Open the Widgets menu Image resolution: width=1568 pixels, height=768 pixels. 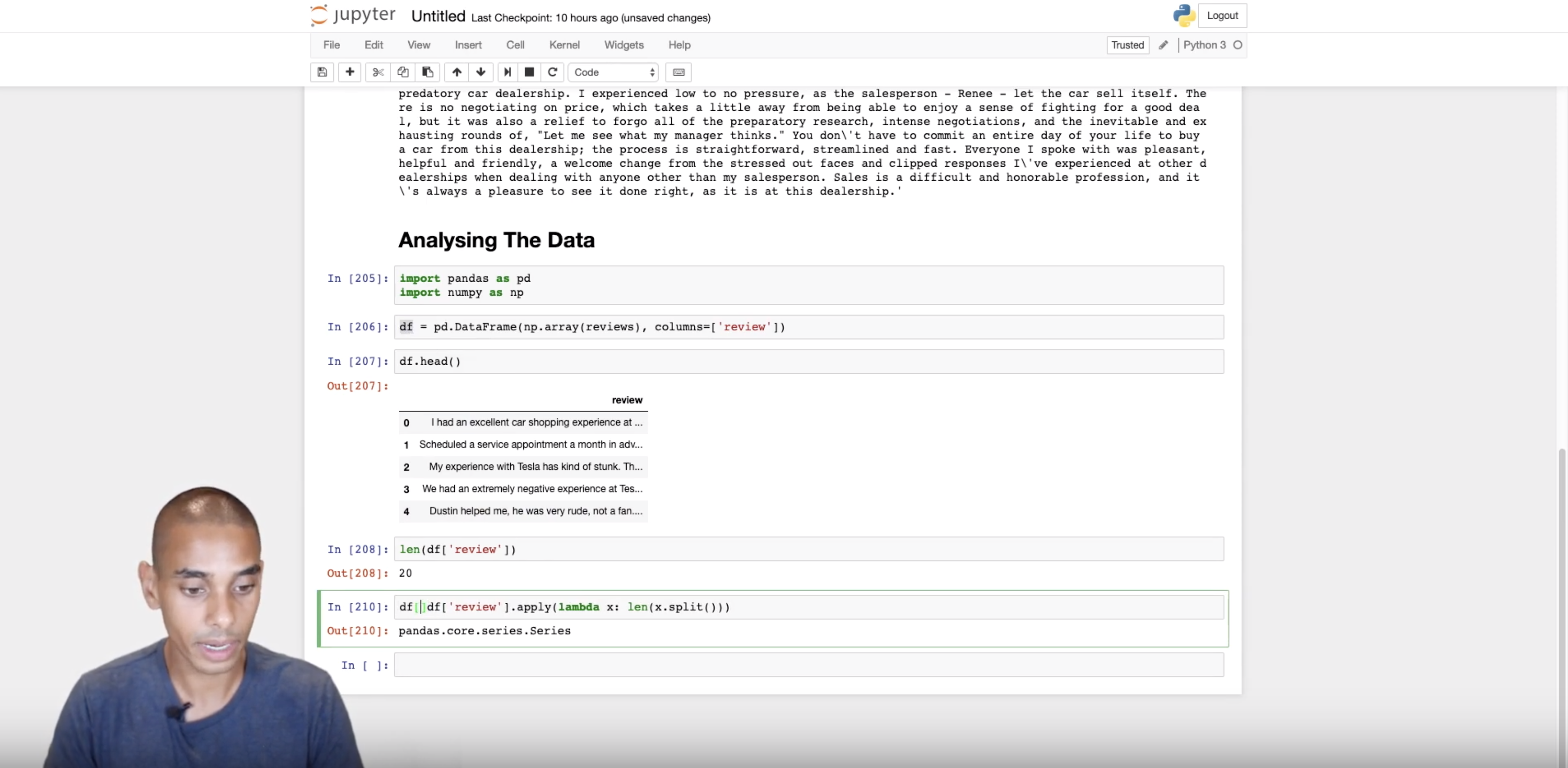[624, 45]
